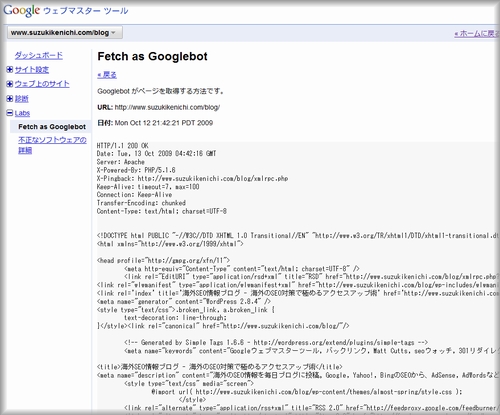The height and width of the screenshot is (415, 500).
Task: Open the www.suzukikenichi.com/blog site dropdown
Action: [65, 33]
